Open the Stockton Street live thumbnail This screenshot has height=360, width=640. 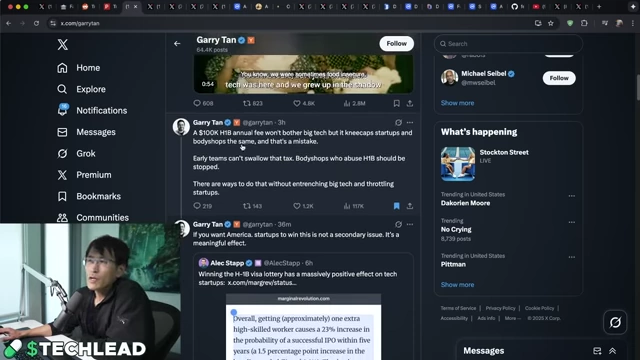[x=458, y=164]
